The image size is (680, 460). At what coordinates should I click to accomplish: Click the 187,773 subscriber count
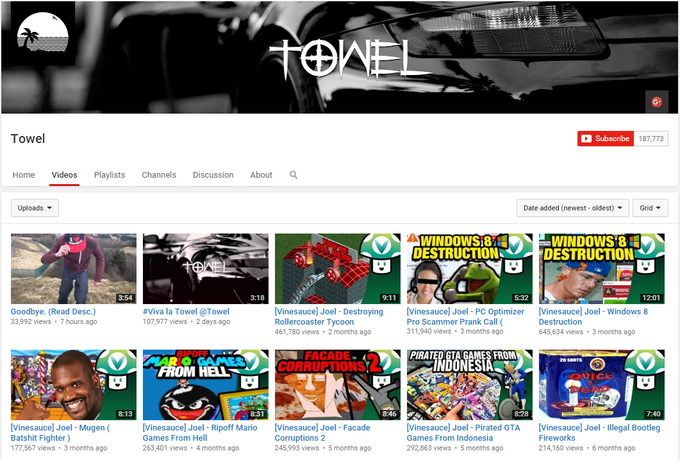coord(651,139)
